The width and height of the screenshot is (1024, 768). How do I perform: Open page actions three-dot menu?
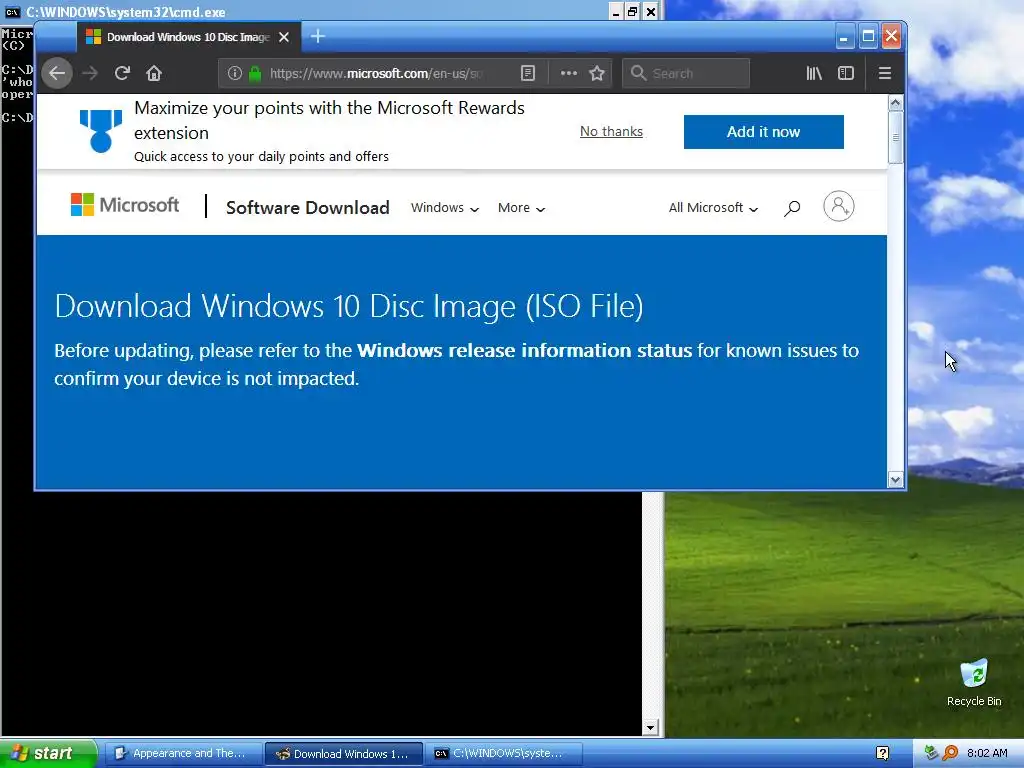[x=569, y=73]
